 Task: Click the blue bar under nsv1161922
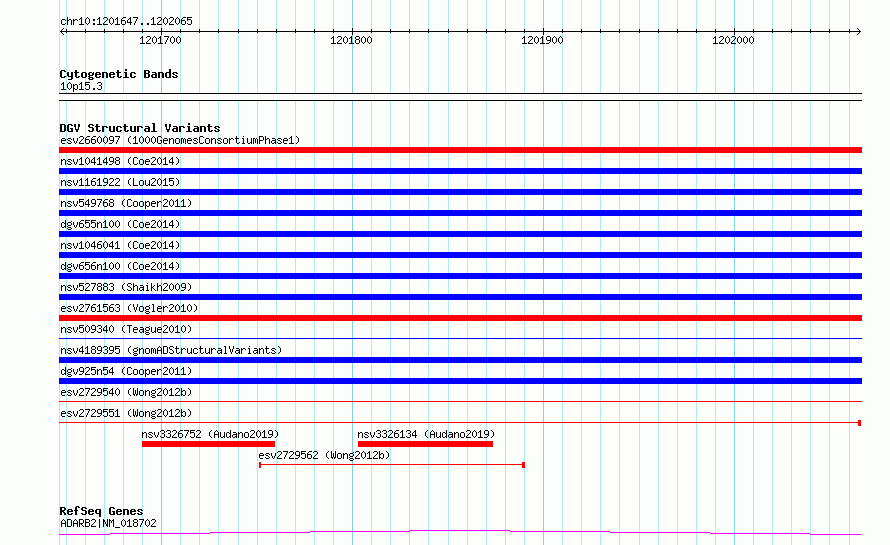coord(460,192)
